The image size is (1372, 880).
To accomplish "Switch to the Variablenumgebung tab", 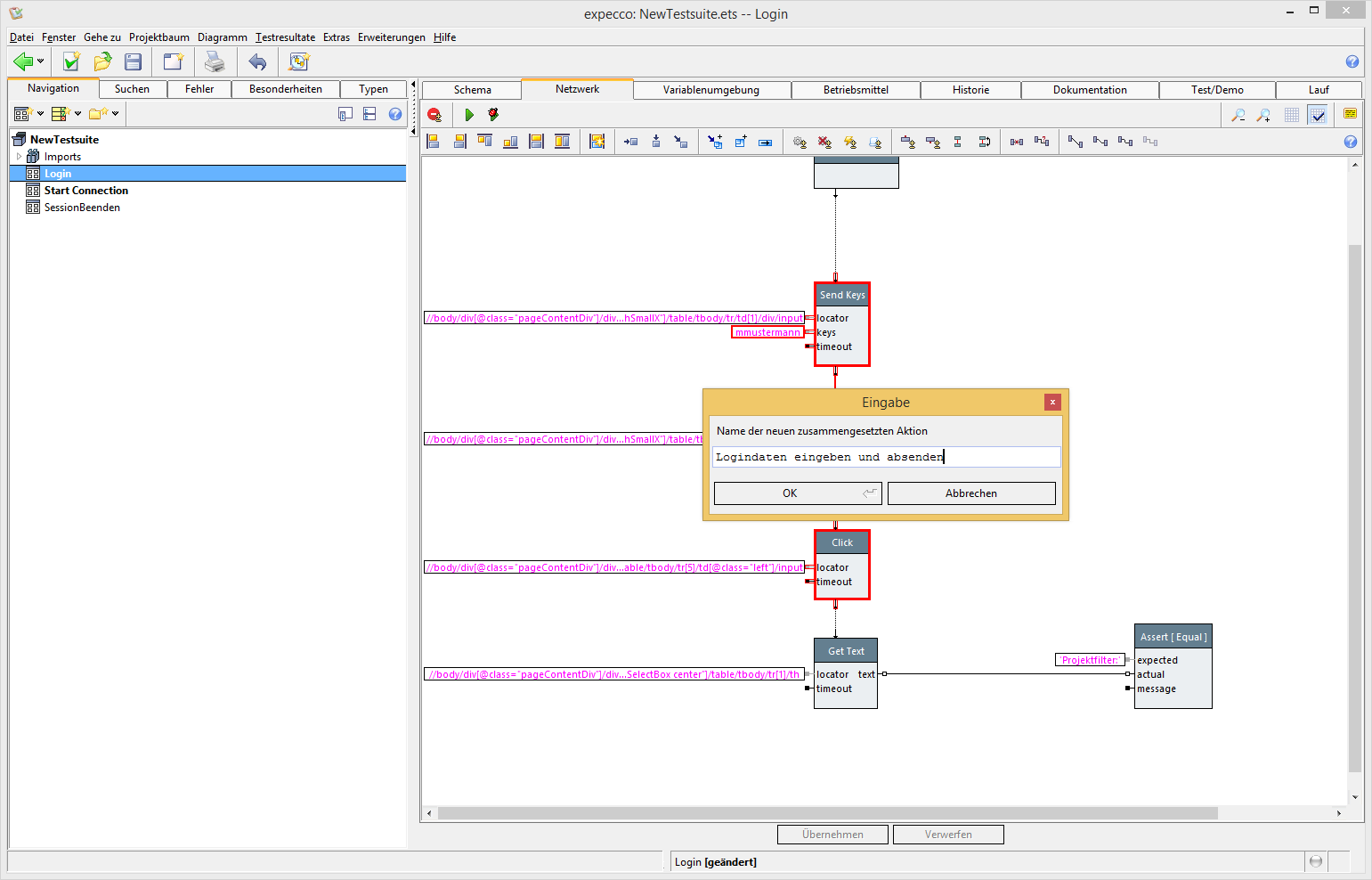I will pyautogui.click(x=710, y=90).
